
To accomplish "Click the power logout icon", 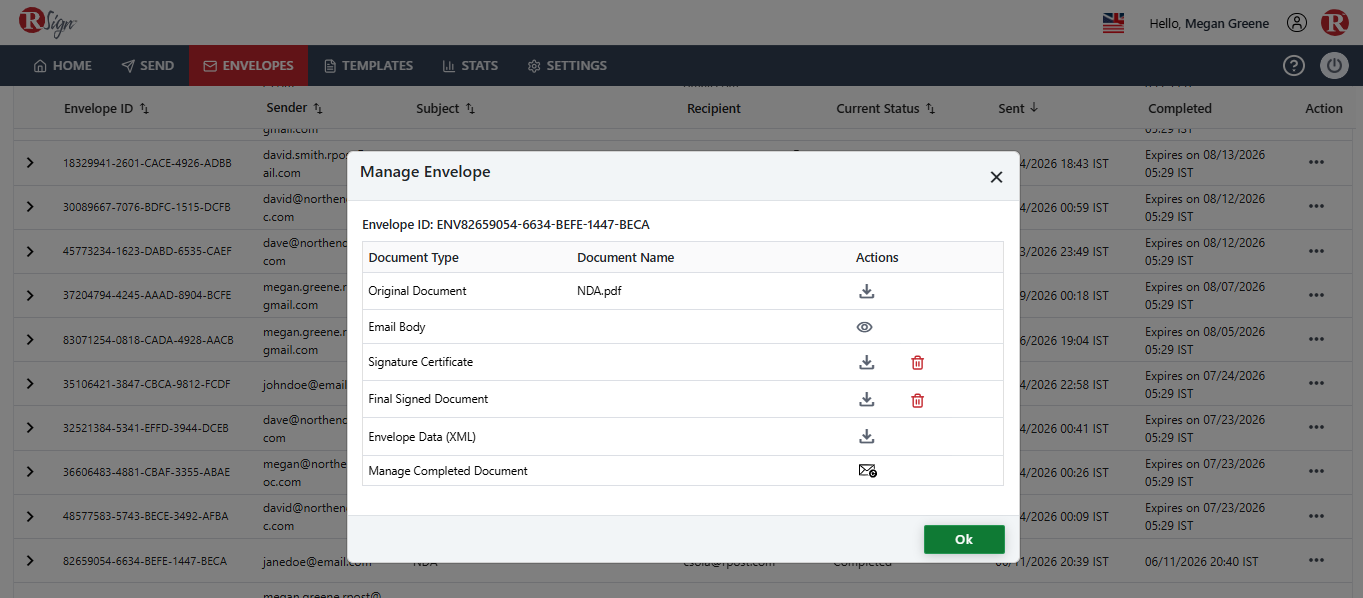I will [x=1334, y=66].
